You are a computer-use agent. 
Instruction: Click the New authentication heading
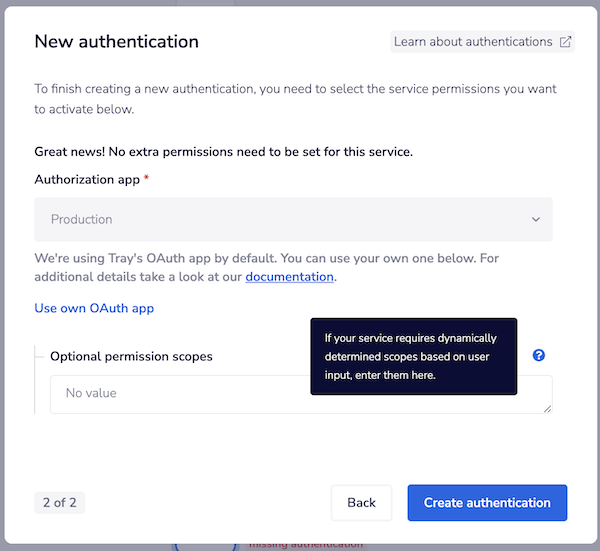[x=116, y=42]
